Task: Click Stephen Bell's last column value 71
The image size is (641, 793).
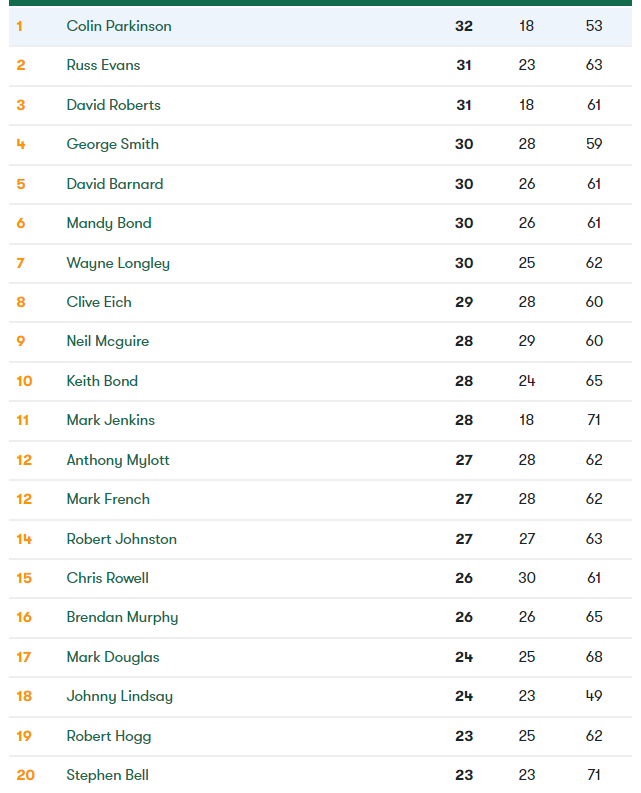Action: point(594,775)
